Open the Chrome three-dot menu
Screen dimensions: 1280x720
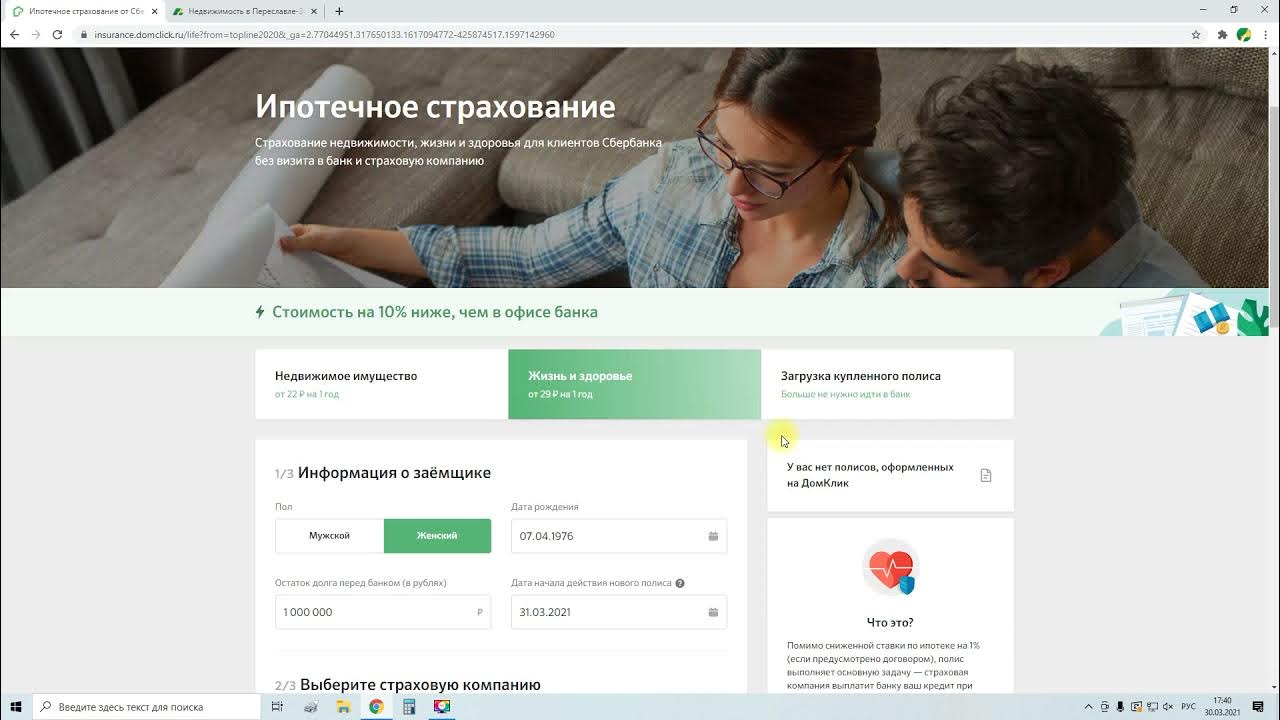(1266, 34)
